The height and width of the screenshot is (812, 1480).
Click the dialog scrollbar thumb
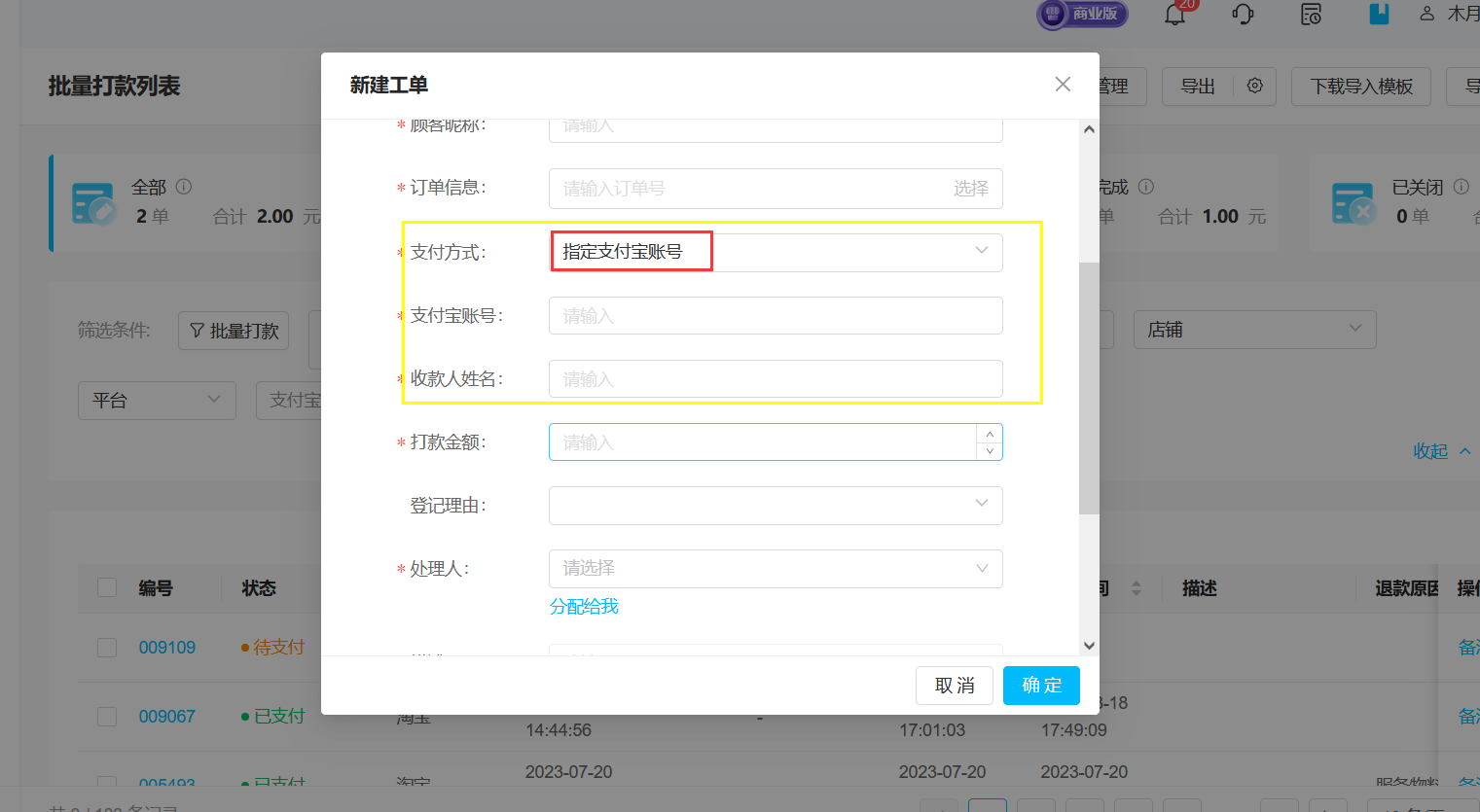pos(1089,388)
